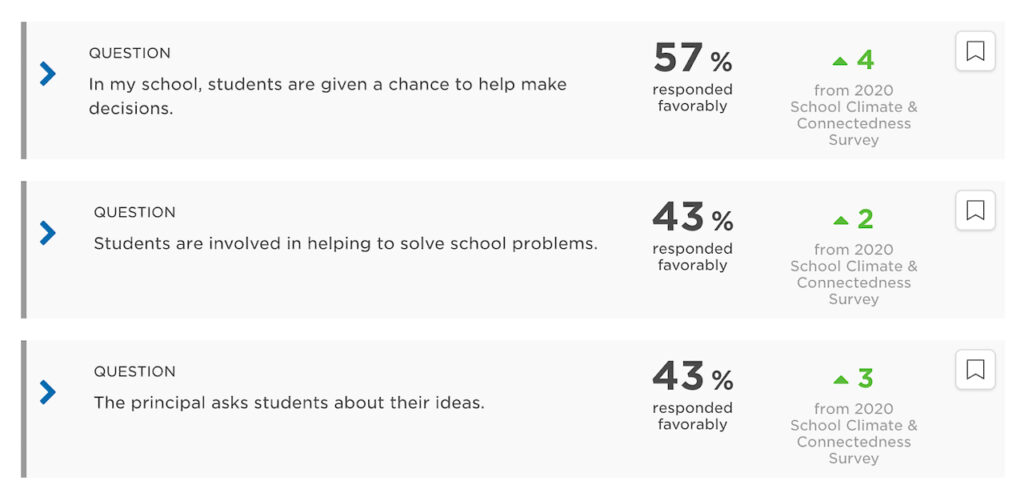1024x501 pixels.
Task: Select the 2020 survey comparison text beside 2
Action: (854, 274)
